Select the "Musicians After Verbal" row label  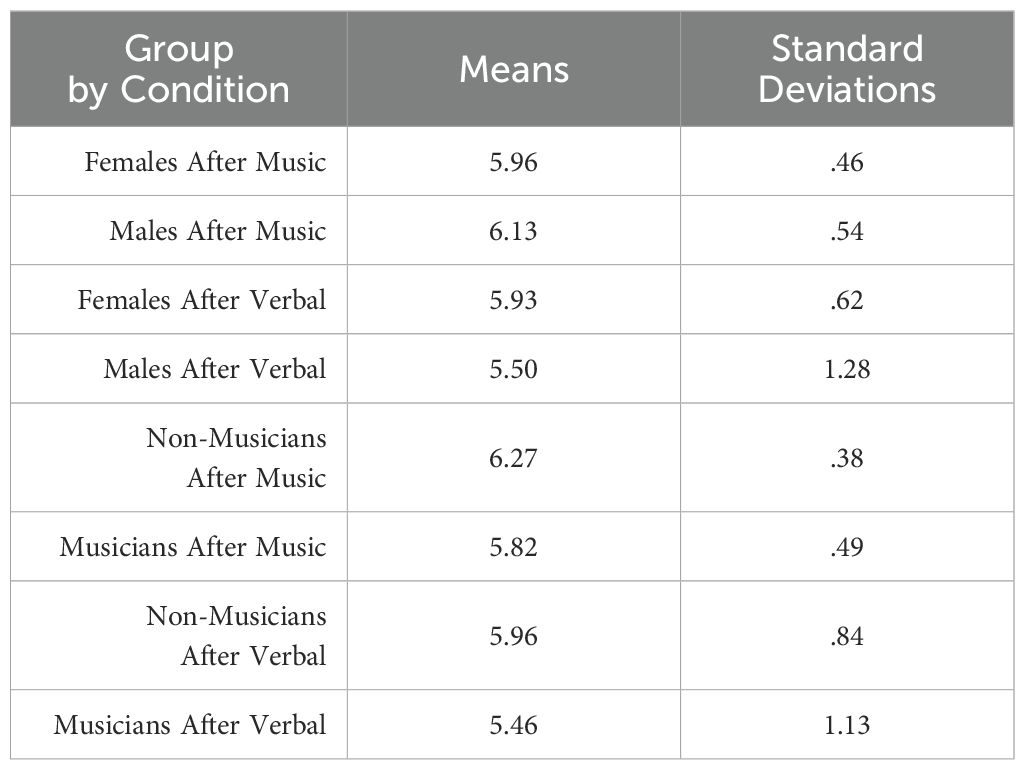190,725
